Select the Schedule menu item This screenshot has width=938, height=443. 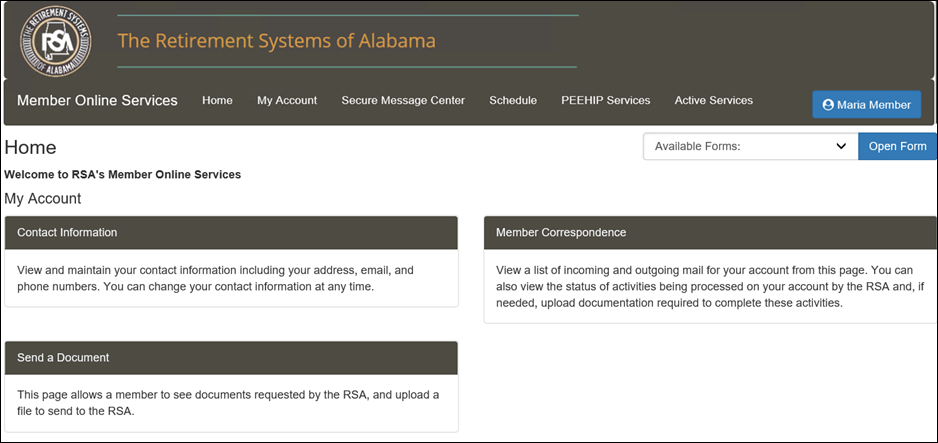pyautogui.click(x=513, y=100)
